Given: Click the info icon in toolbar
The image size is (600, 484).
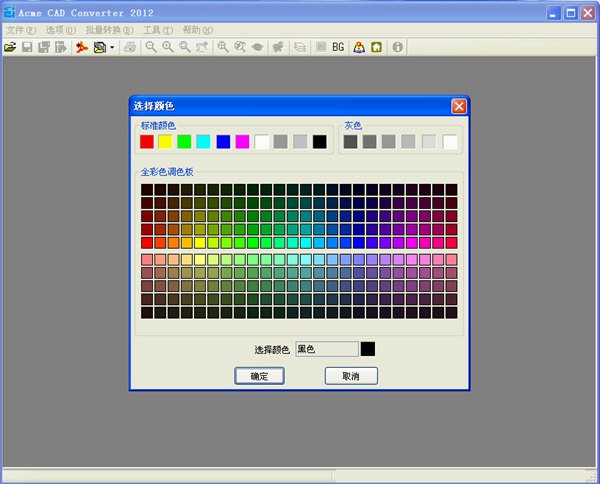Looking at the screenshot, I should tap(398, 47).
